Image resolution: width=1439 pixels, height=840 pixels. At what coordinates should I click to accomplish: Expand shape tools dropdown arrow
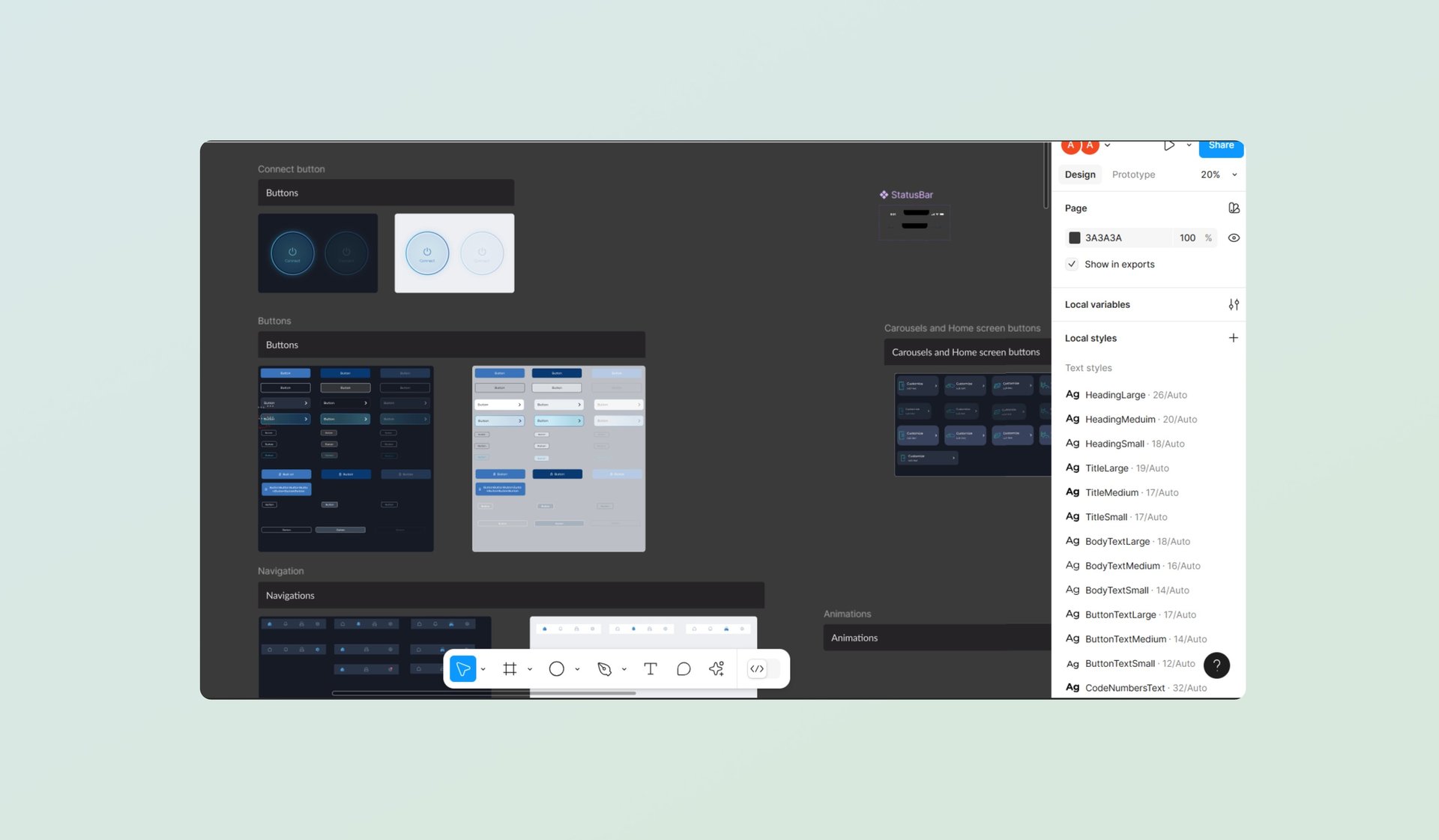(577, 669)
